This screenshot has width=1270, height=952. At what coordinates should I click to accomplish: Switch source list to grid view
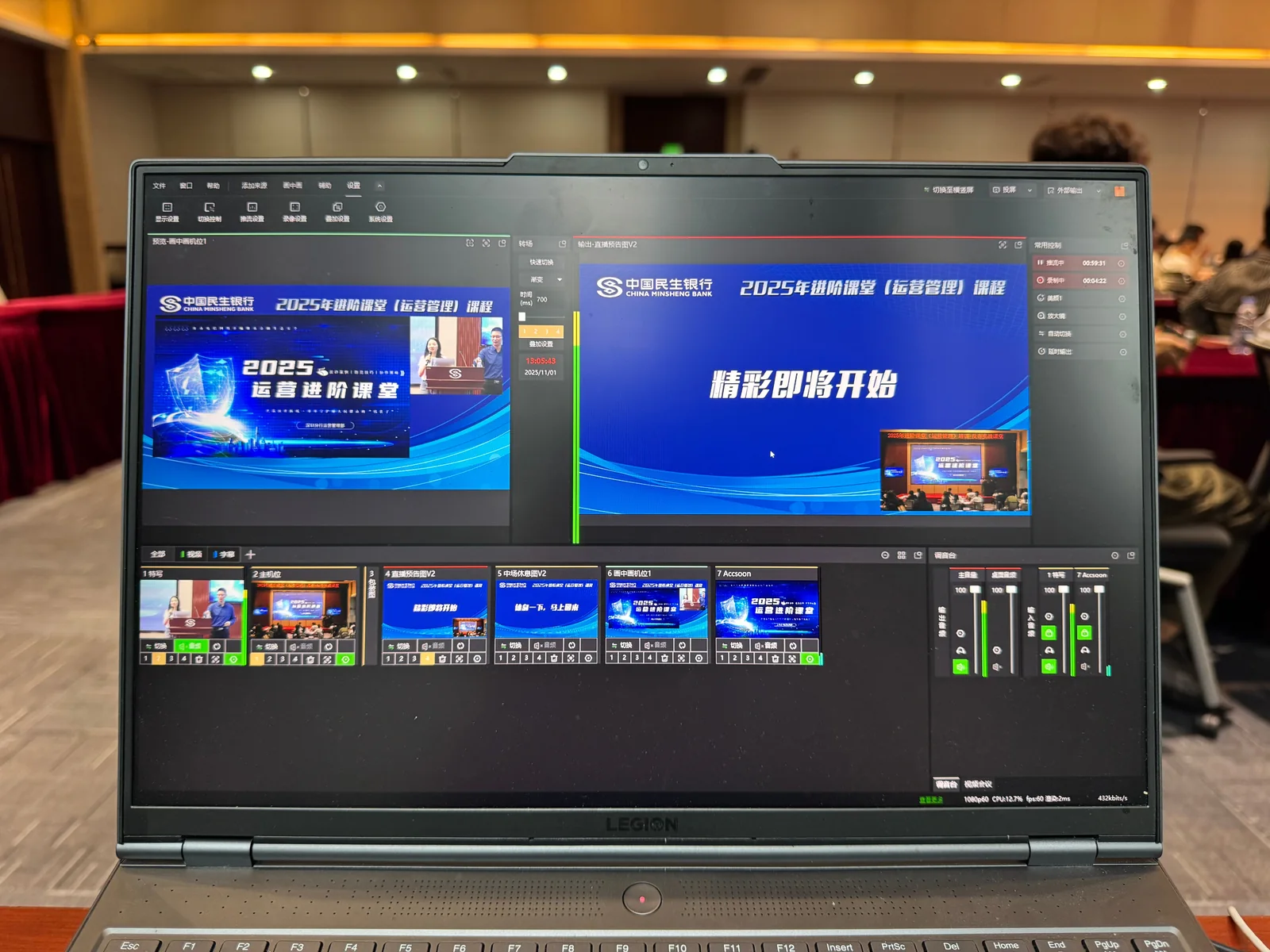click(902, 555)
